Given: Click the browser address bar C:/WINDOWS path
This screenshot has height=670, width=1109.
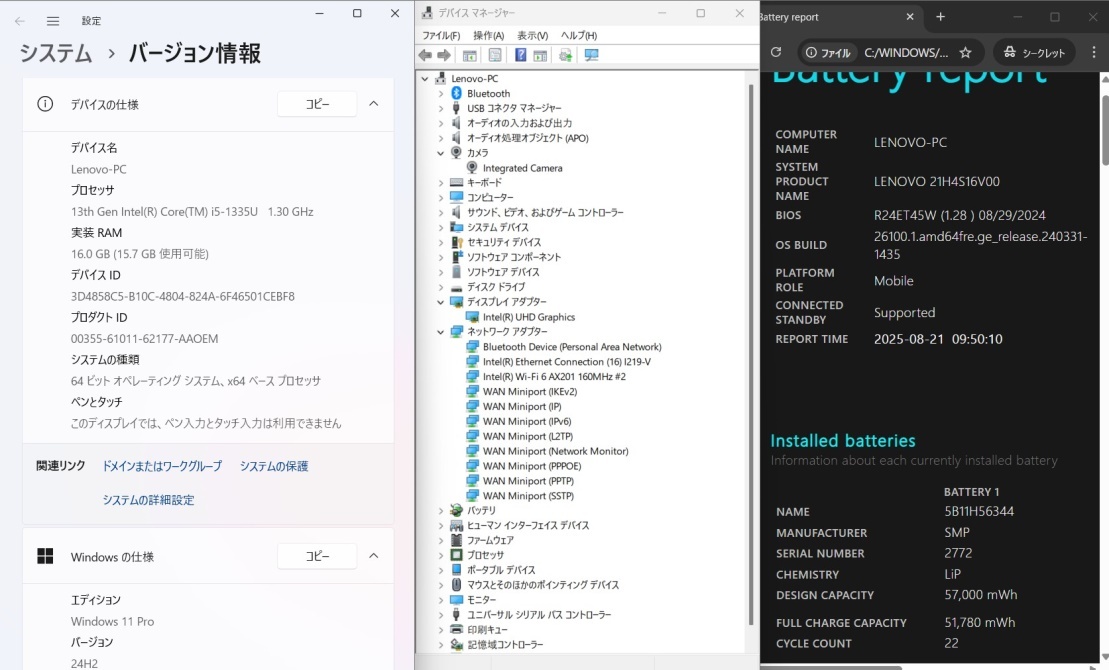Looking at the screenshot, I should [x=906, y=52].
